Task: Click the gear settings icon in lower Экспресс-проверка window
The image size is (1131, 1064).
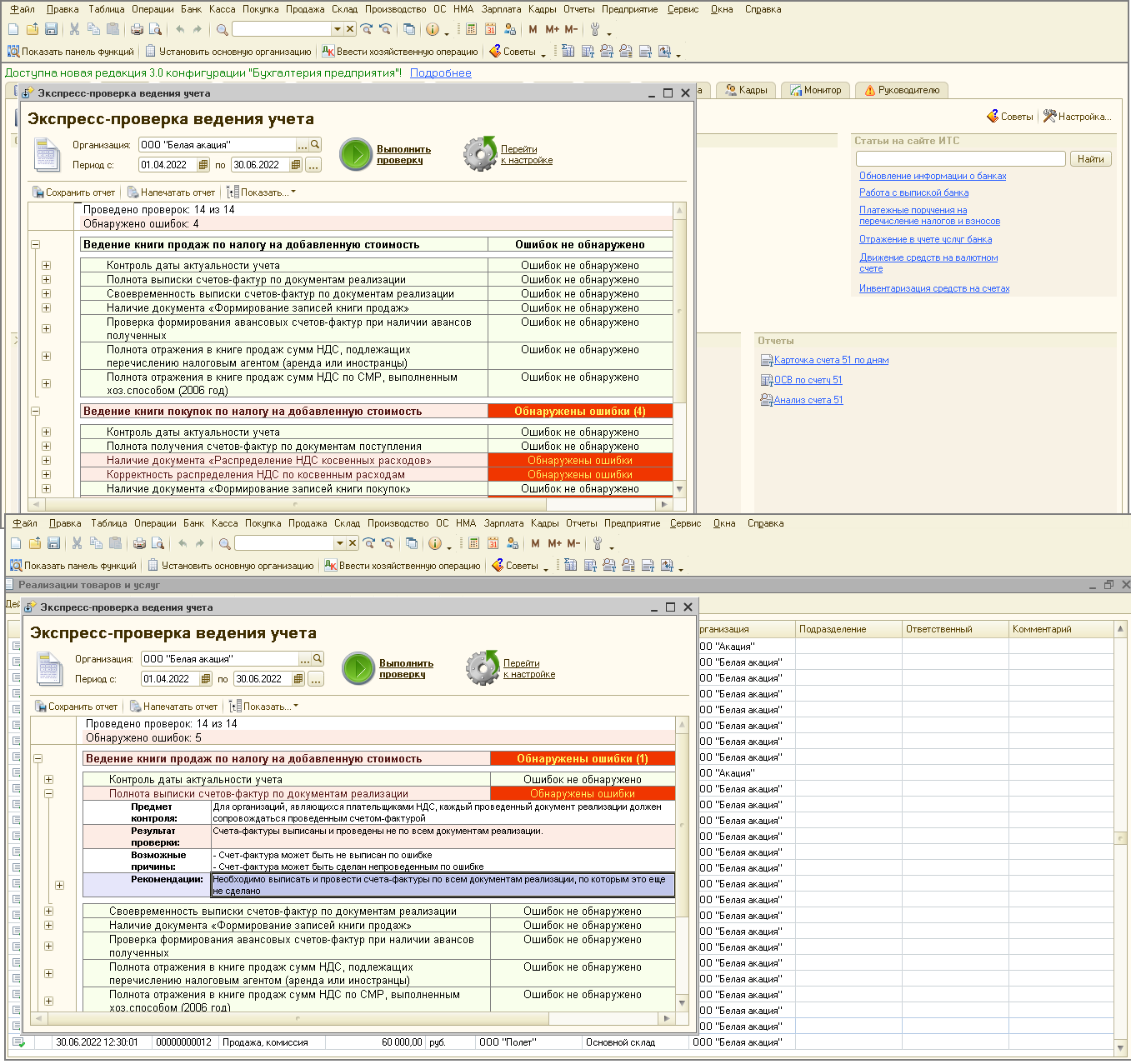Action: tap(483, 667)
